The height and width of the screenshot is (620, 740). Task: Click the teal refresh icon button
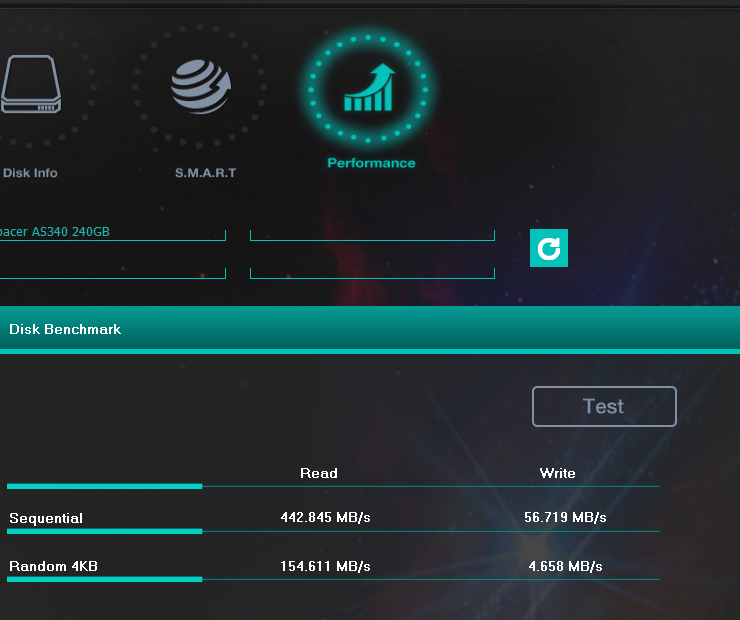click(x=549, y=248)
